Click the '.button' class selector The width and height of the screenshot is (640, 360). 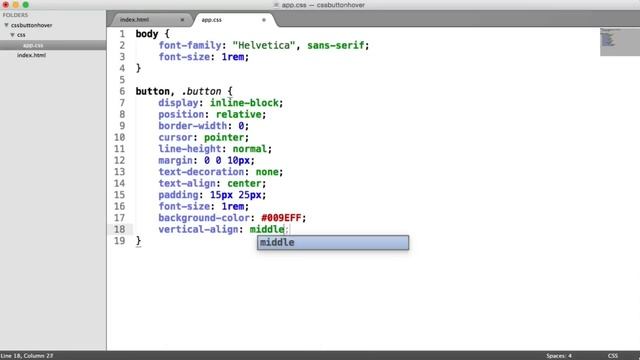tap(202, 91)
